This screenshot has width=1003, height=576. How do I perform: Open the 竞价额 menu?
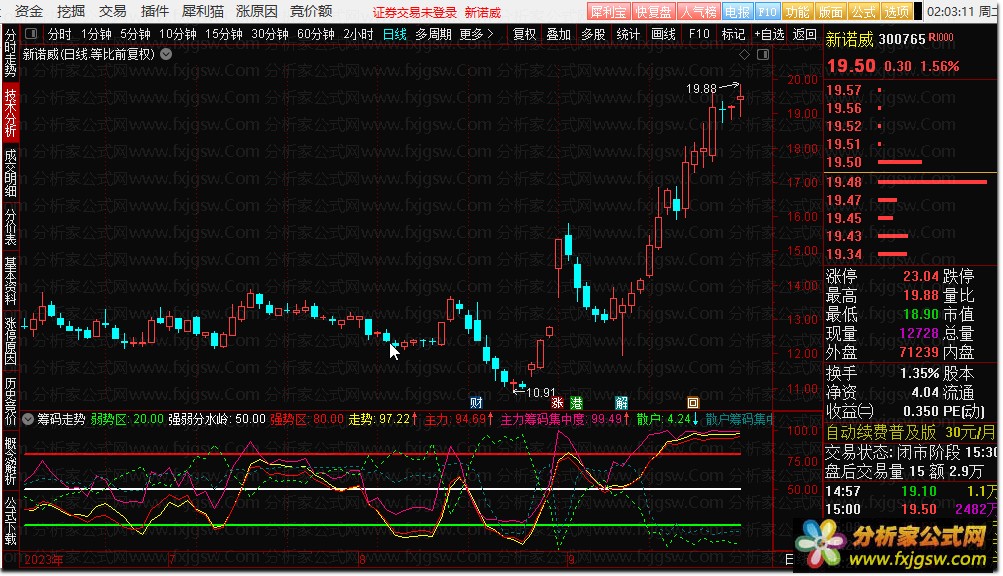(311, 12)
